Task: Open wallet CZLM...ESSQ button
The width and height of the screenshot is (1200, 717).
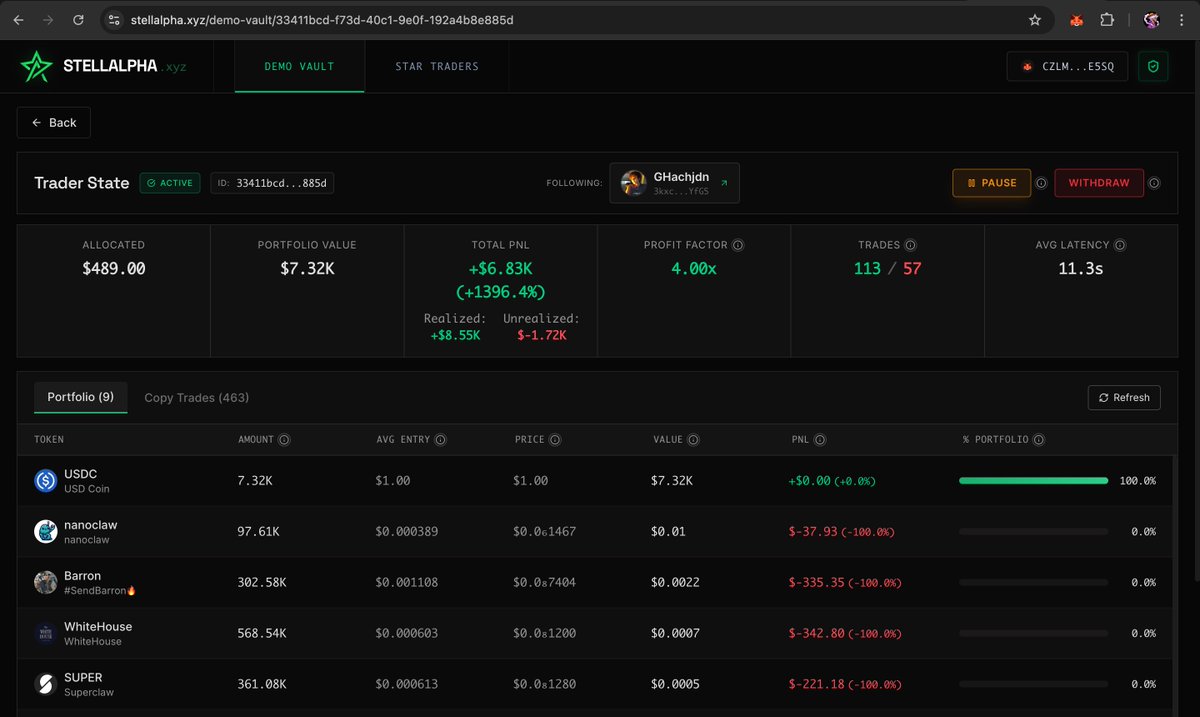Action: point(1068,67)
